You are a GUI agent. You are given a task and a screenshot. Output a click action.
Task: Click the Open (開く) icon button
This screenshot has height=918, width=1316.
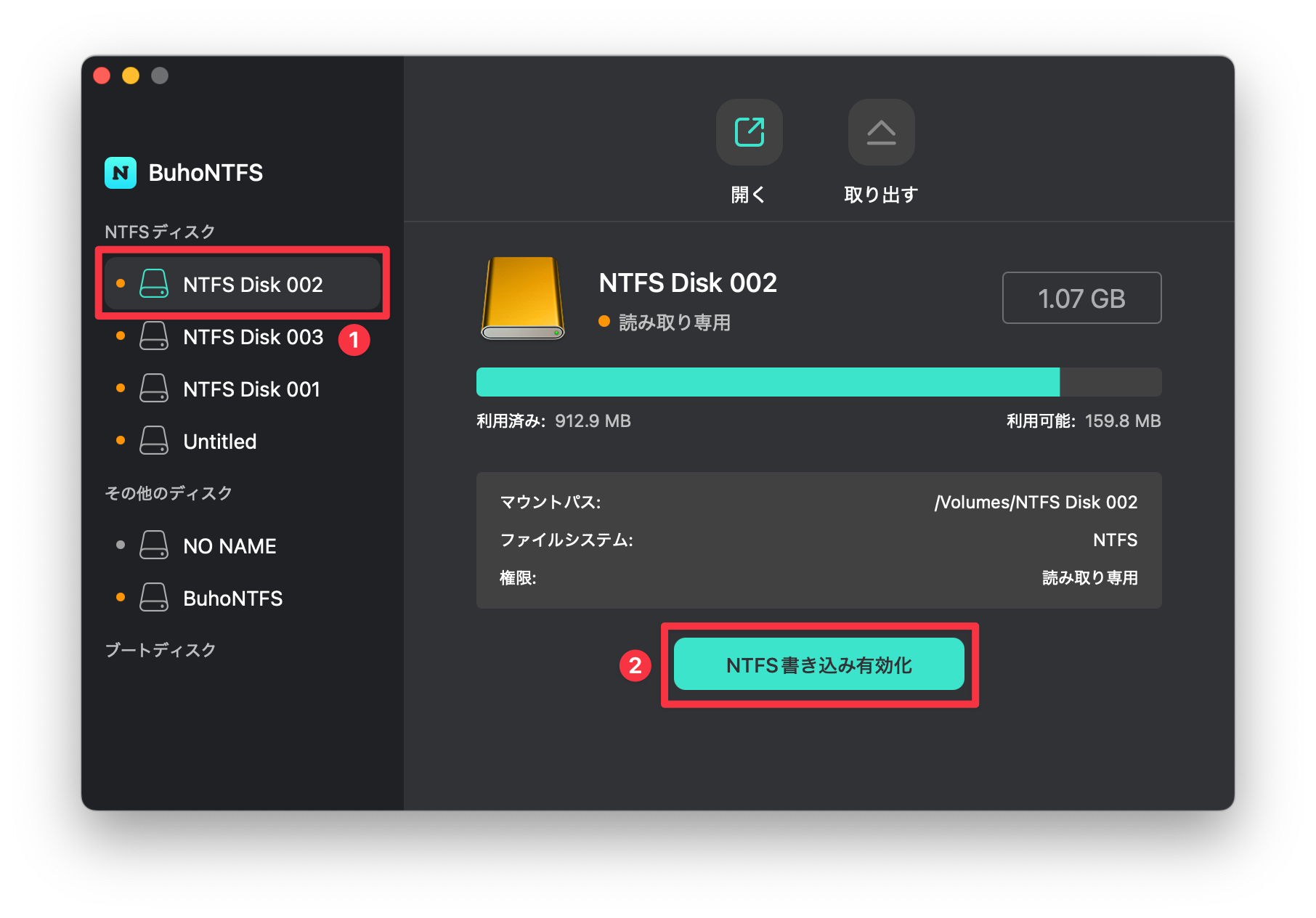[x=749, y=132]
